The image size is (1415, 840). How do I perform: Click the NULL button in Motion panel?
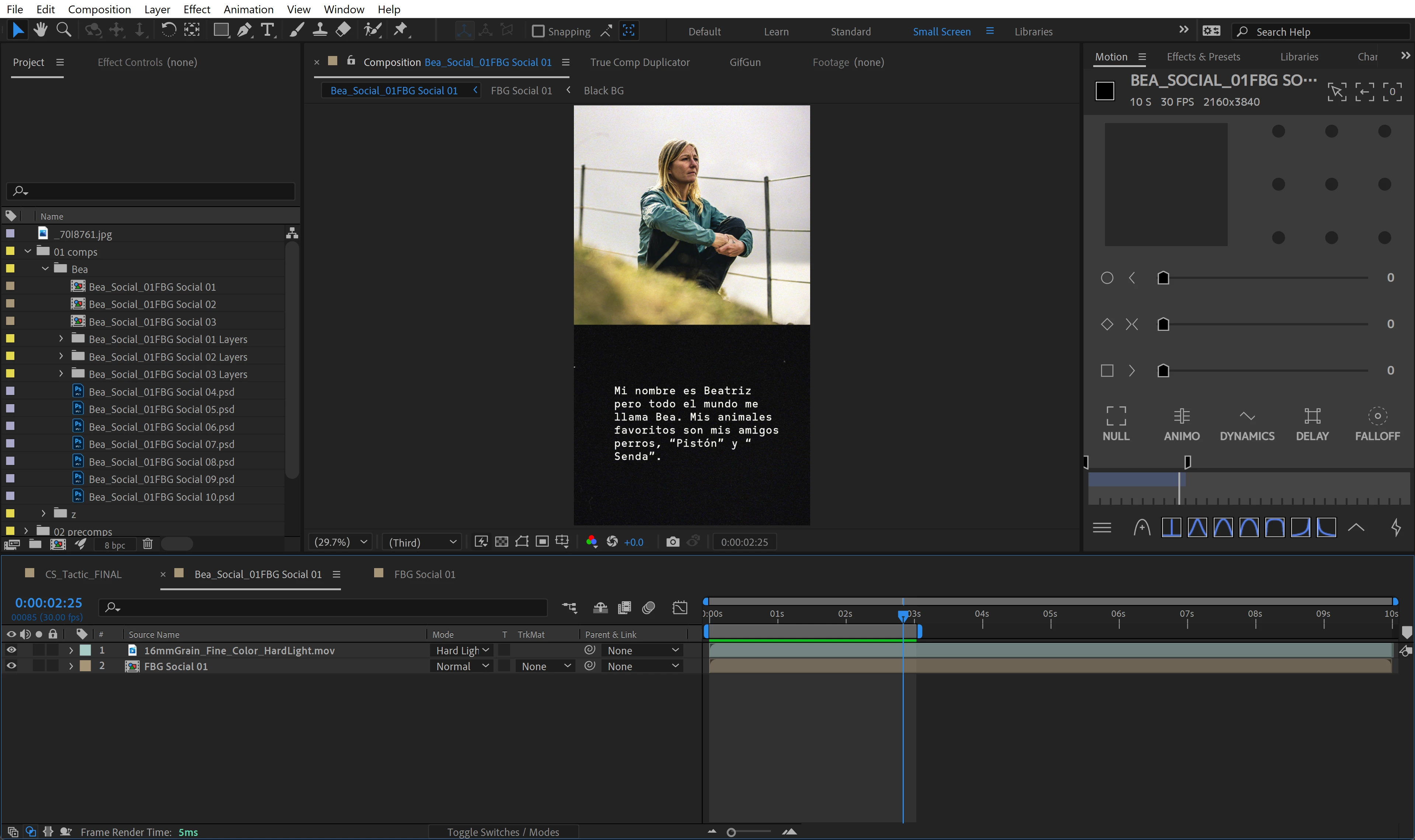coord(1115,423)
